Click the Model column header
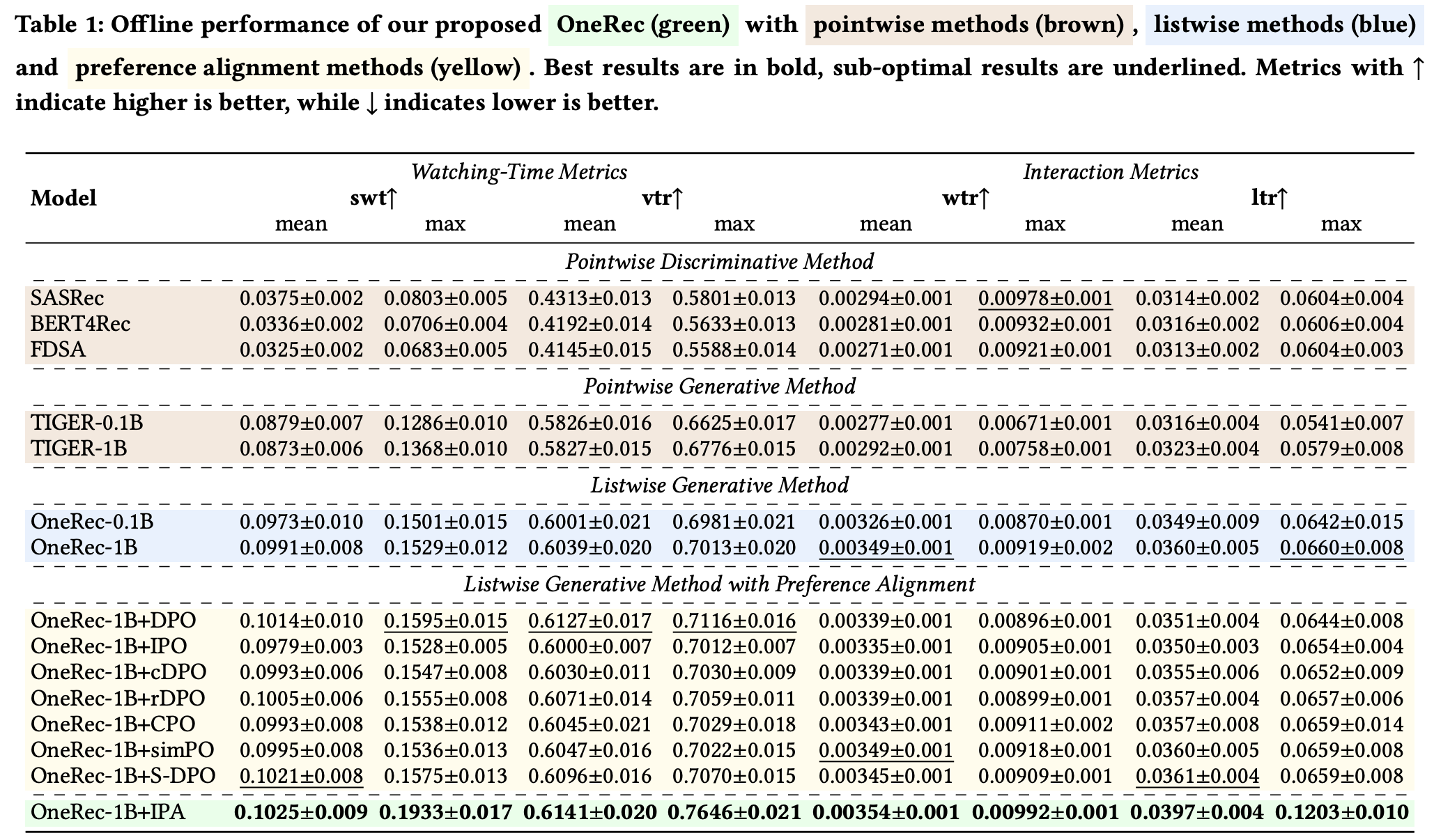1434x840 pixels. (x=63, y=199)
